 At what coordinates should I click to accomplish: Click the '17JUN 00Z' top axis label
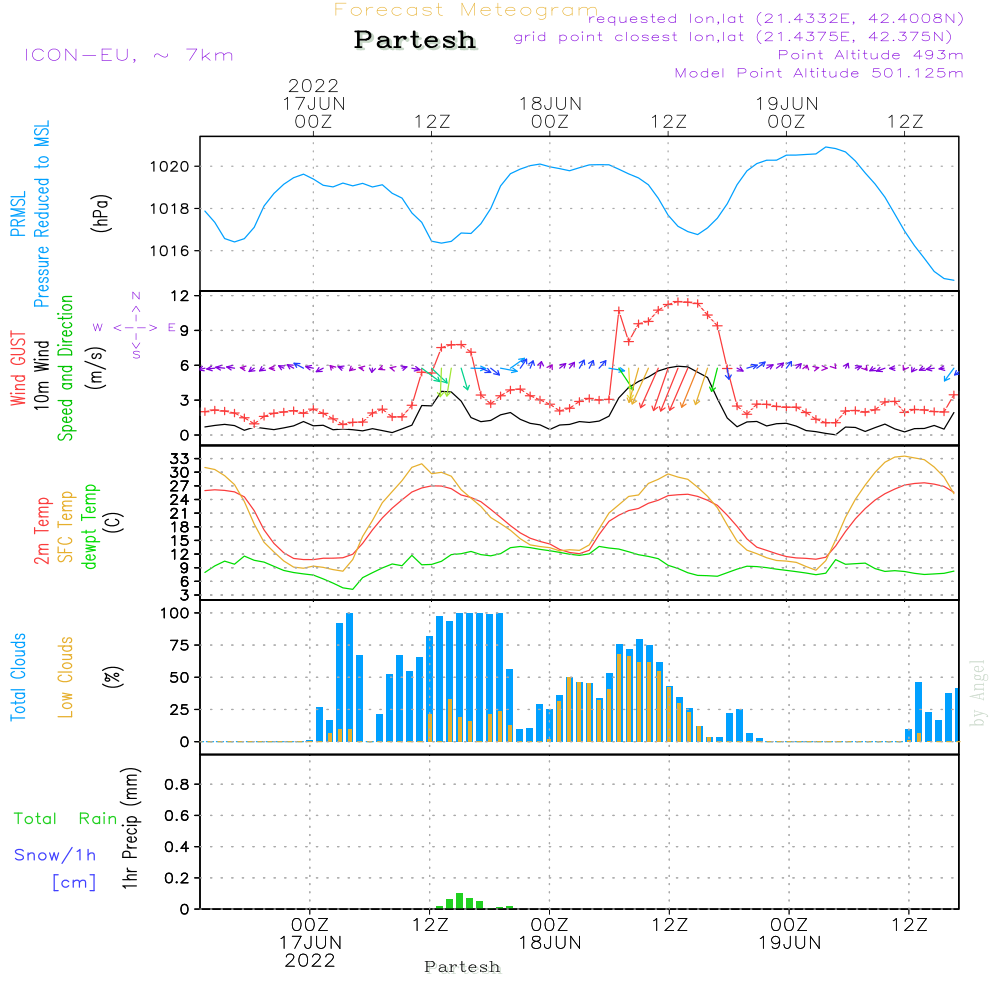tap(314, 112)
